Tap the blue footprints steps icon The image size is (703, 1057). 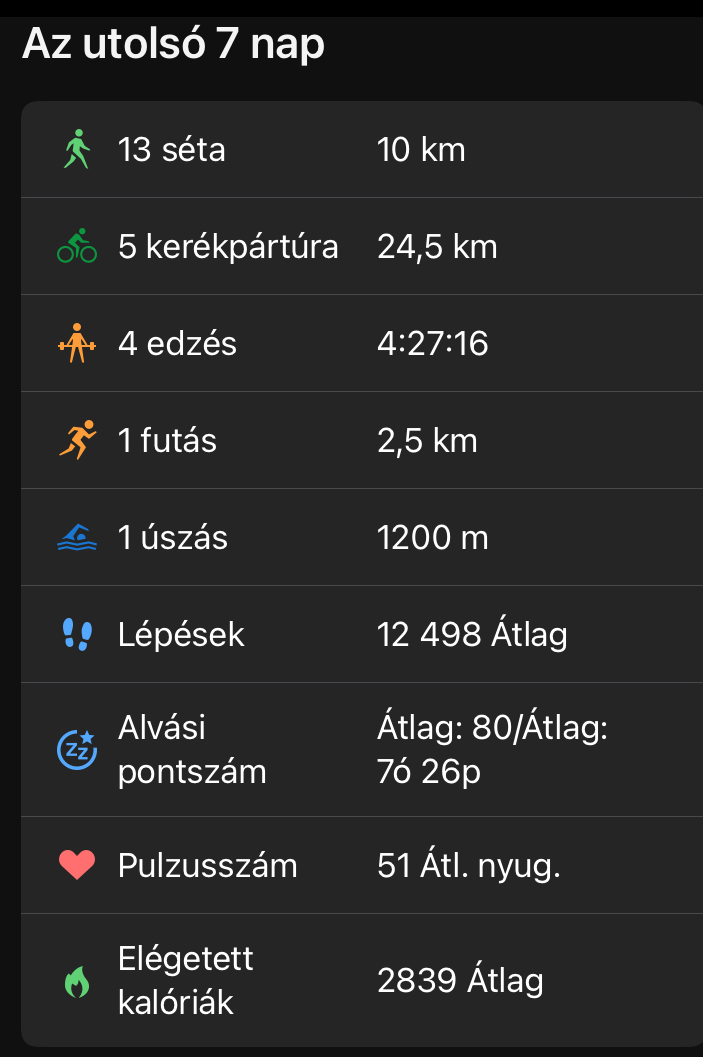(x=76, y=634)
